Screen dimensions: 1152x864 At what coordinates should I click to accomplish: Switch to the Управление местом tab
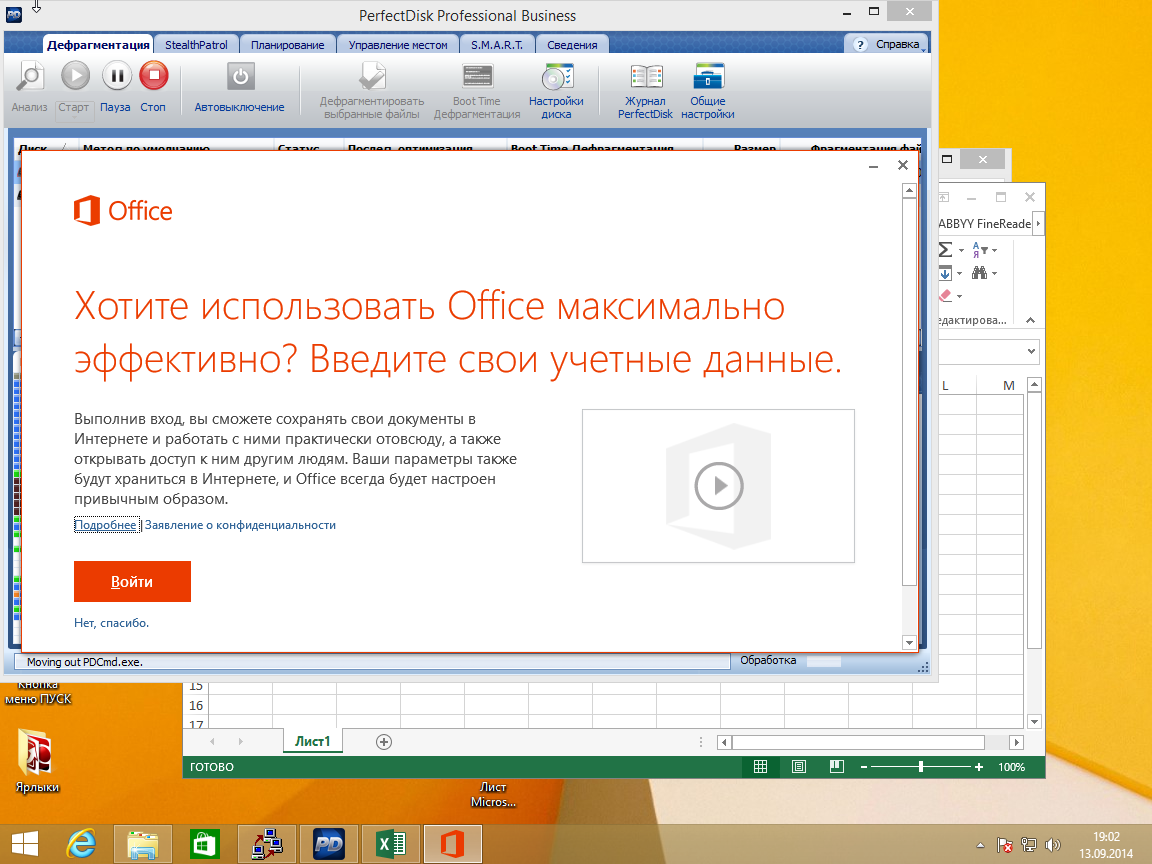[397, 45]
